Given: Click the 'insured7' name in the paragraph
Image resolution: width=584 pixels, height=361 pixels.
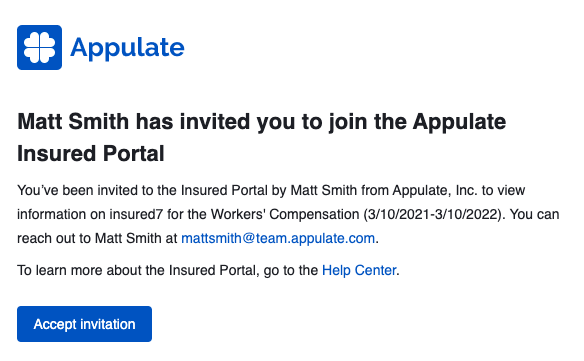Looking at the screenshot, I should pyautogui.click(x=136, y=214).
